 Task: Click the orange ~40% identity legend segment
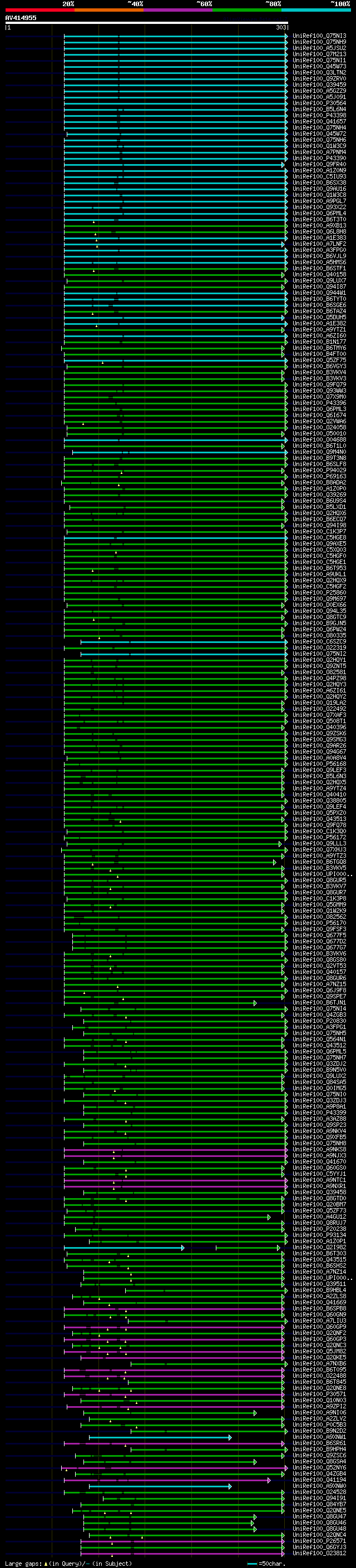(x=109, y=10)
